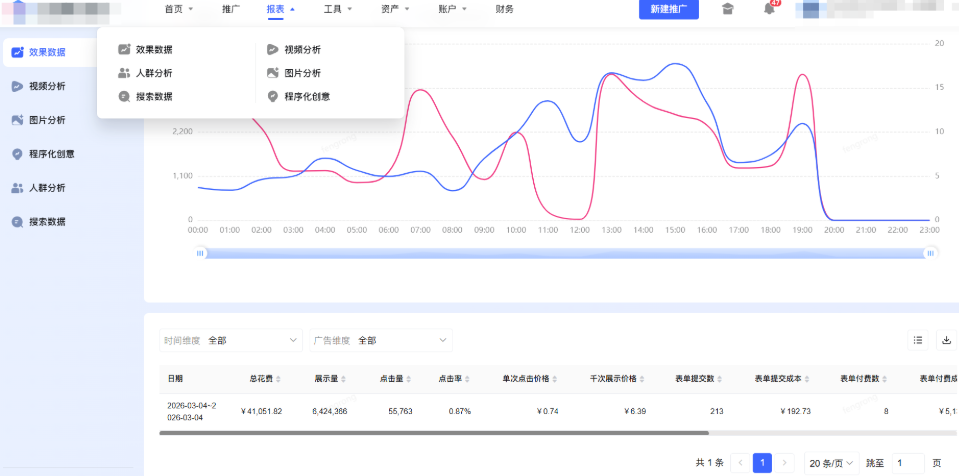Viewport: 959px width, 476px height.
Task: Open the 时间维度 dropdown
Action: pos(231,340)
